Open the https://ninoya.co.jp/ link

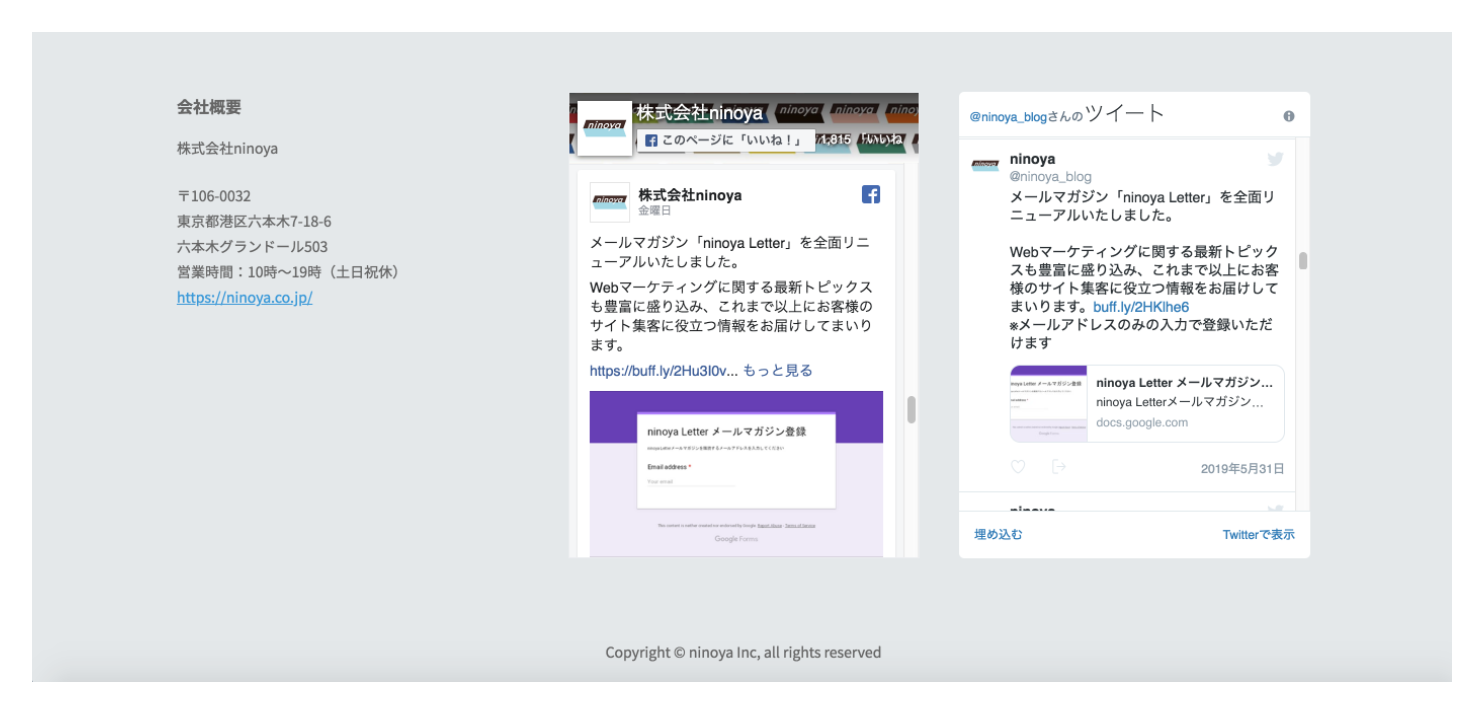click(x=244, y=297)
